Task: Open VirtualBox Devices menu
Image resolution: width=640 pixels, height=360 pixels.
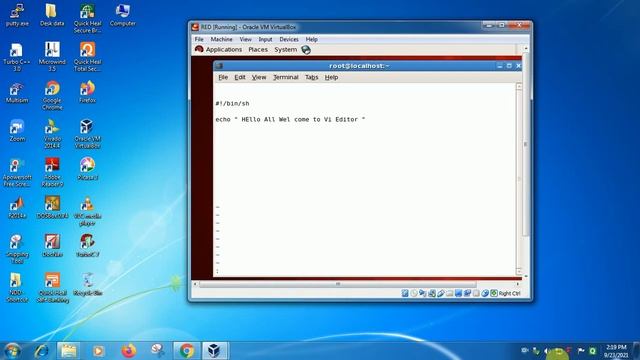Action: [x=289, y=39]
